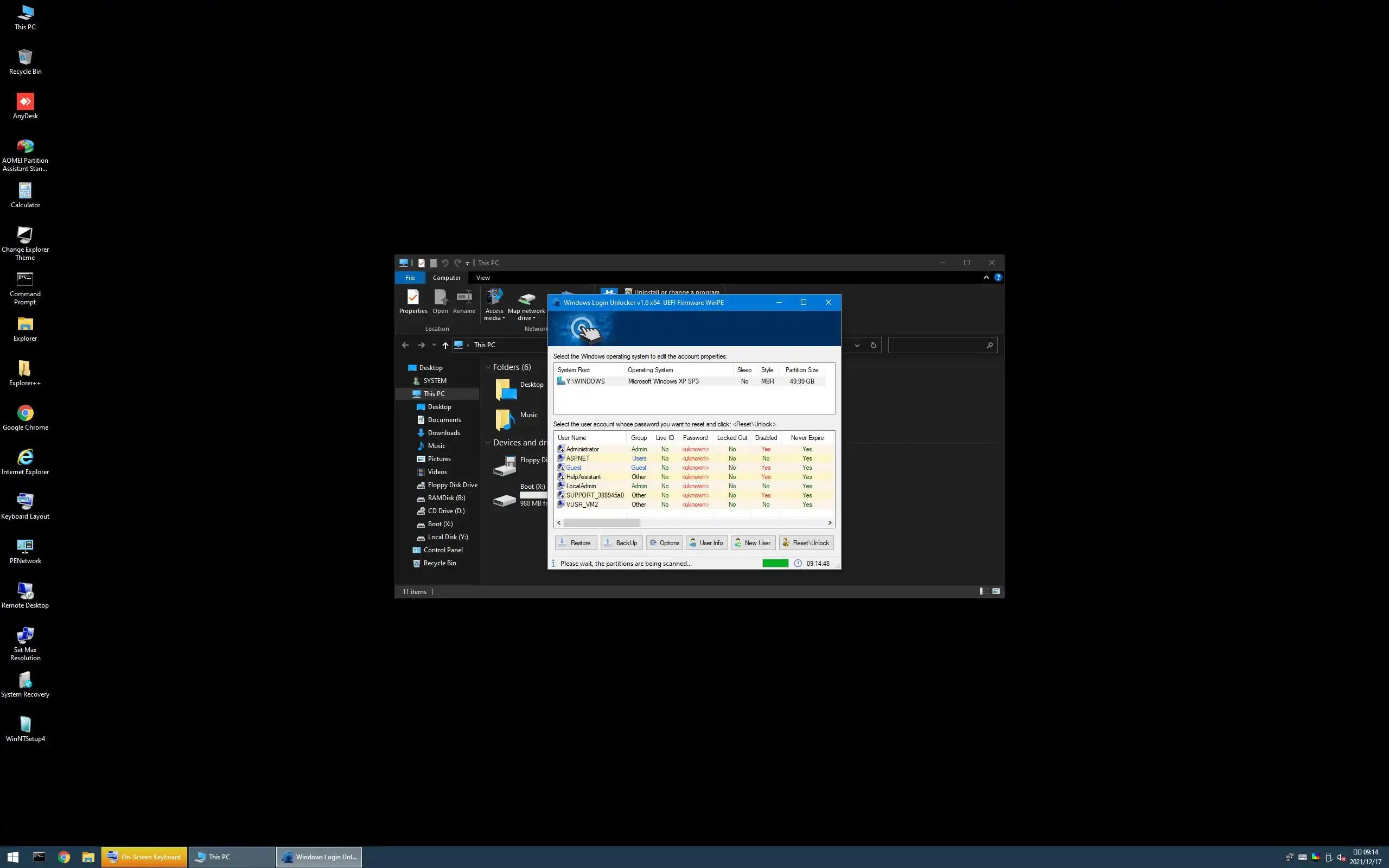Open the File tab in Explorer
The width and height of the screenshot is (1389, 868).
[x=410, y=278]
